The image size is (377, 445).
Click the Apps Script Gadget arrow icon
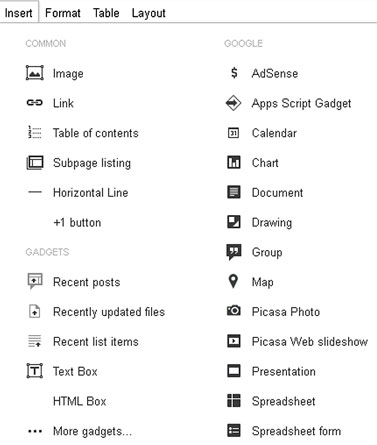[233, 103]
